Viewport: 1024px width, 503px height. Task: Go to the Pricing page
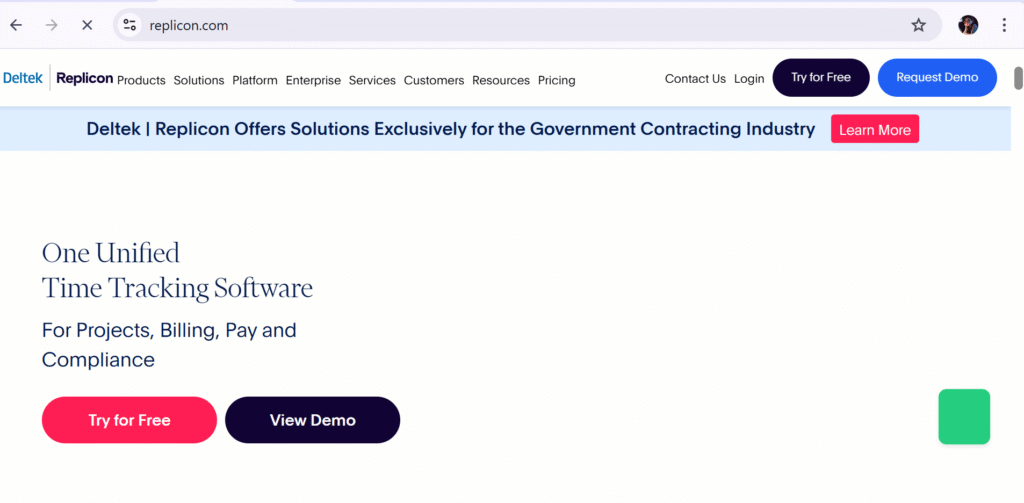[x=556, y=80]
